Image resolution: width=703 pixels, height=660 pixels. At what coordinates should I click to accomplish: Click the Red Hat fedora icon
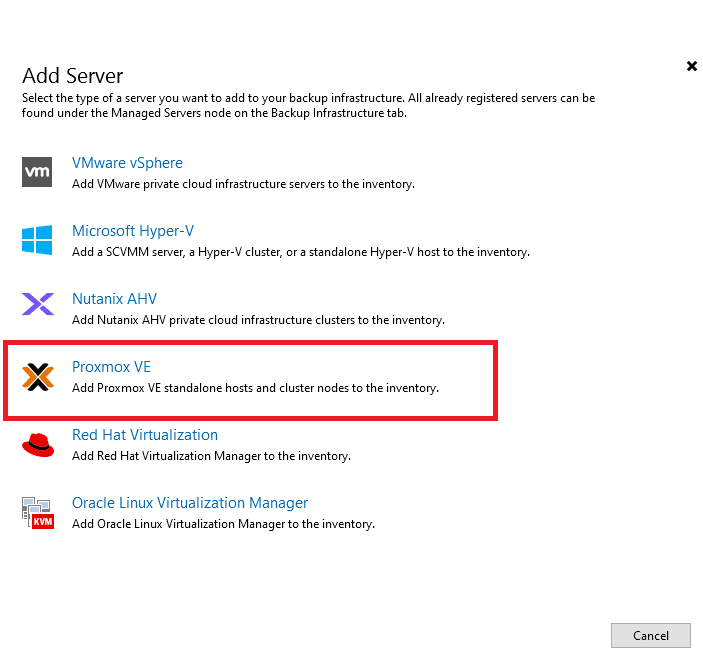pos(38,445)
